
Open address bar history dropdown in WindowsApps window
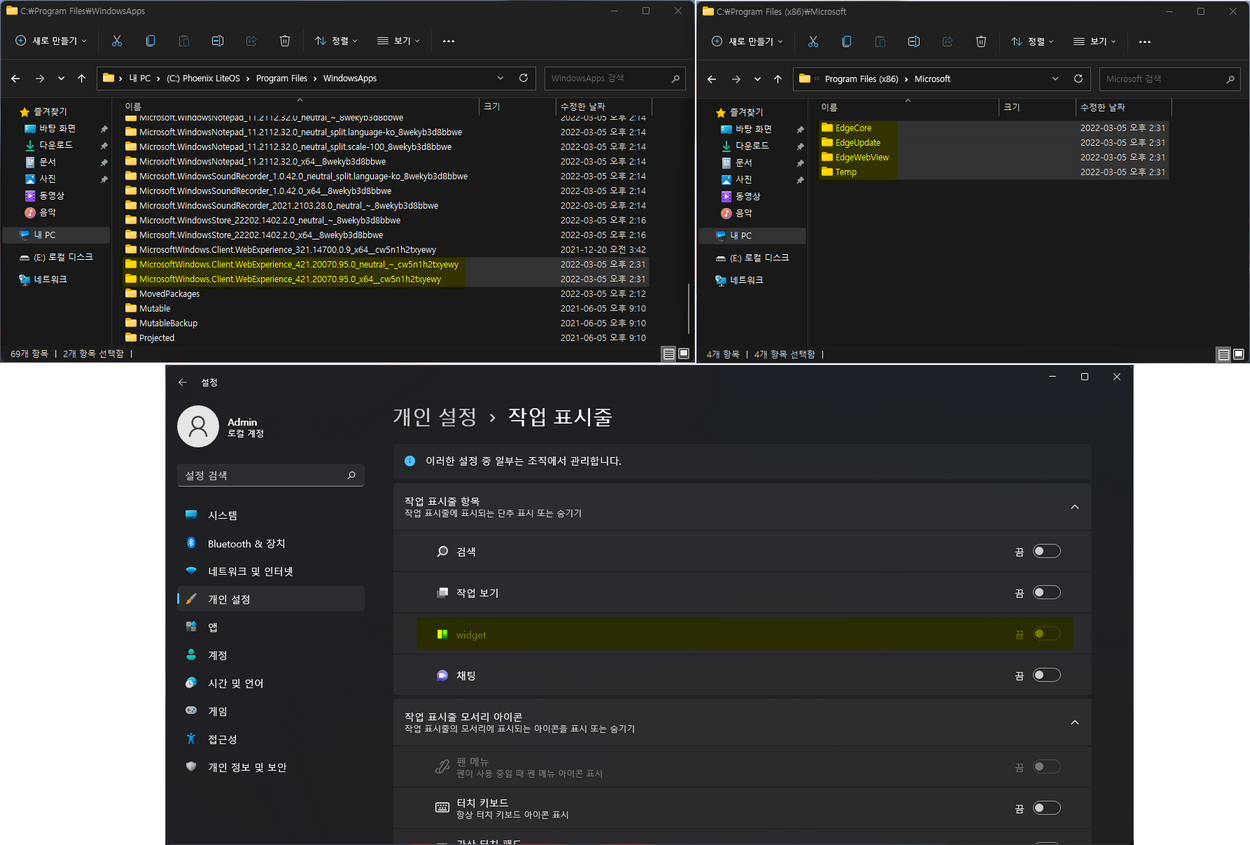coord(502,78)
